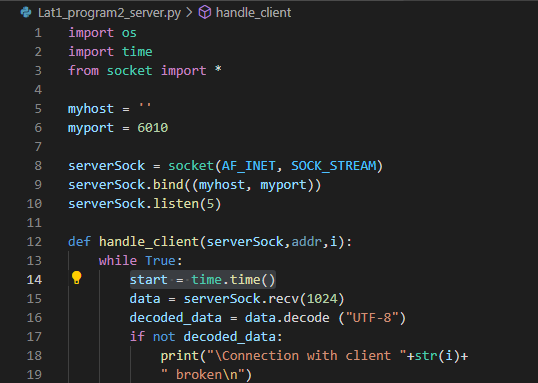This screenshot has width=538, height=383.
Task: Click the lightbulb code action icon
Action: coord(77,278)
